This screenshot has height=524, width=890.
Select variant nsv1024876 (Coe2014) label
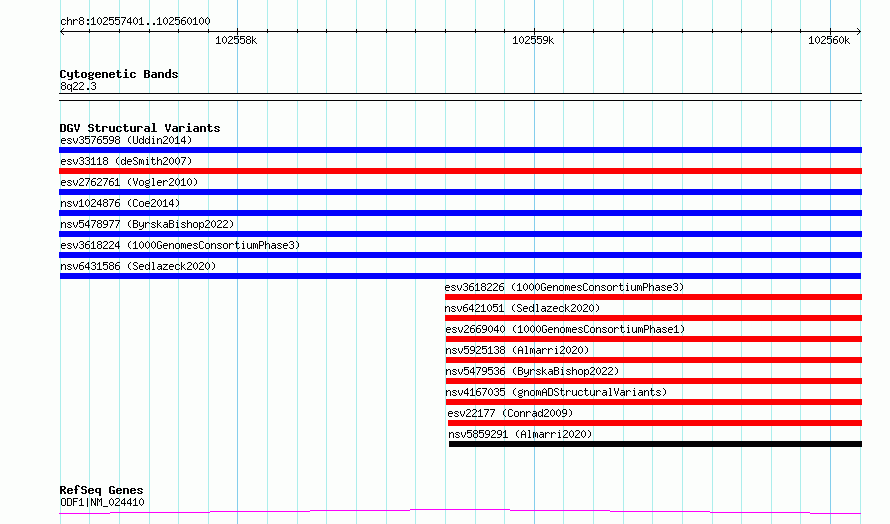tap(120, 203)
